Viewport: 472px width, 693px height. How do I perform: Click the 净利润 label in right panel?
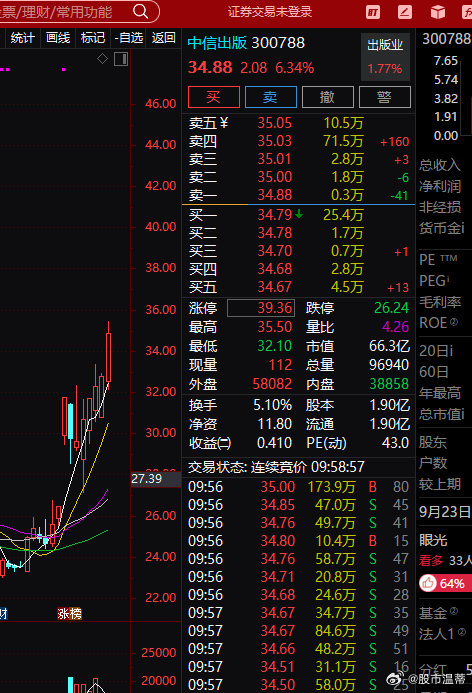pos(440,186)
